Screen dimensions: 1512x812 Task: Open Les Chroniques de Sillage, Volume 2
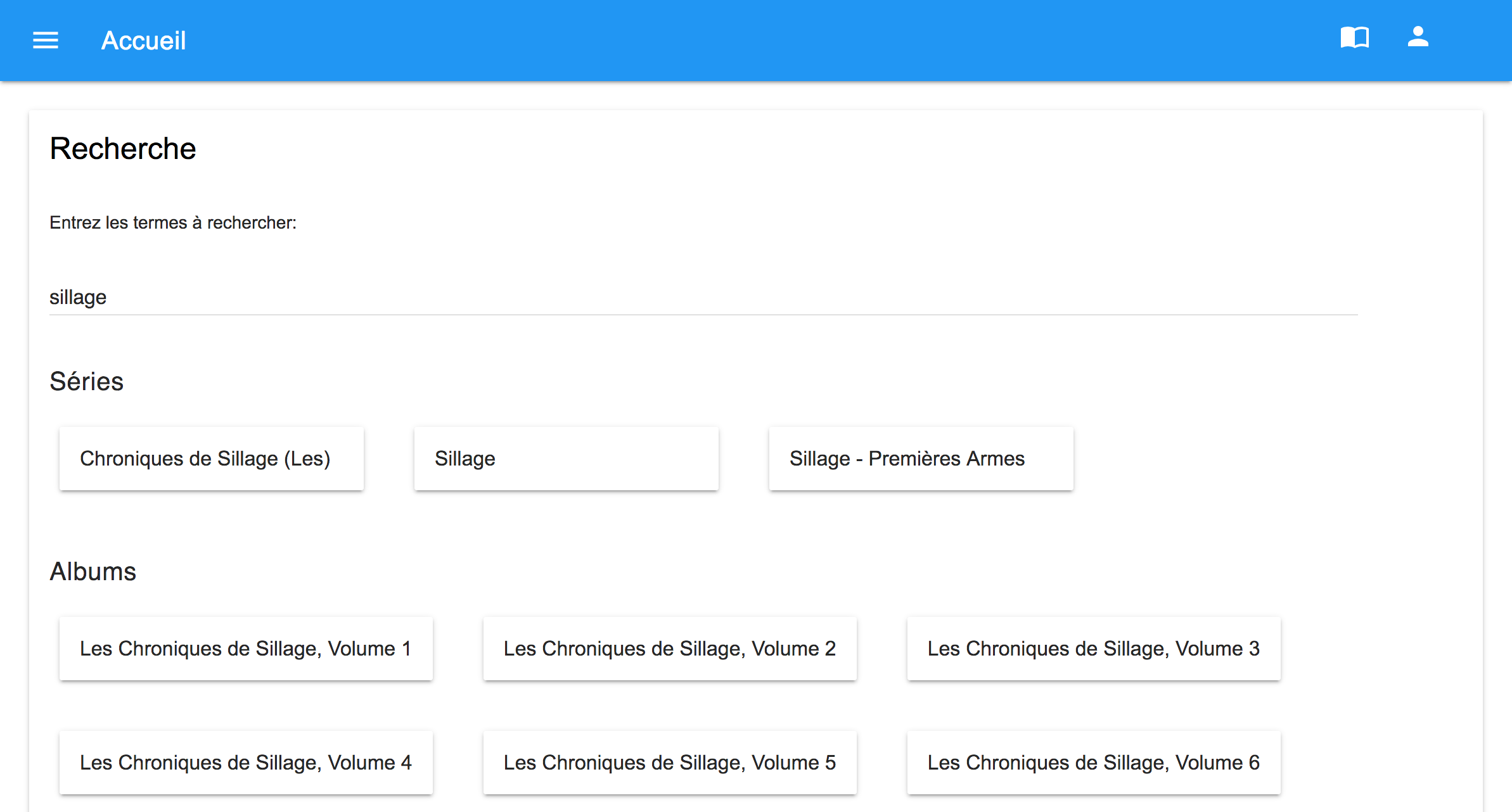670,649
